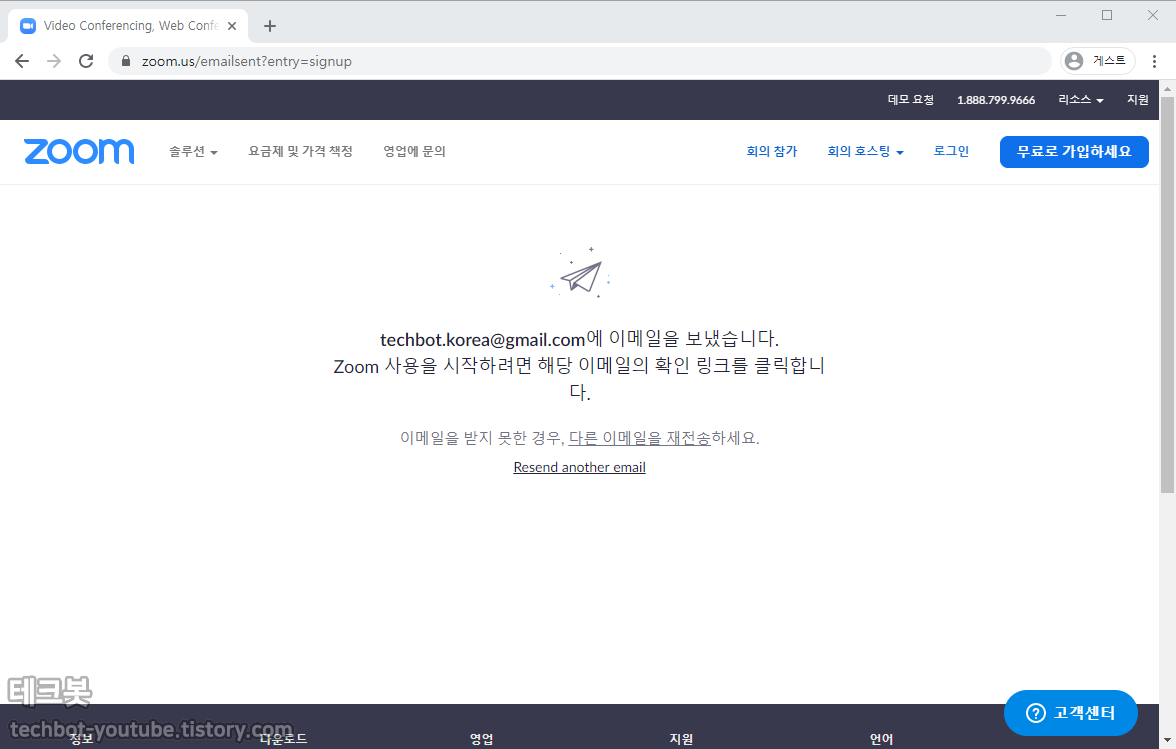Click the 언어 footer heading
The width and height of the screenshot is (1176, 749).
tap(881, 739)
